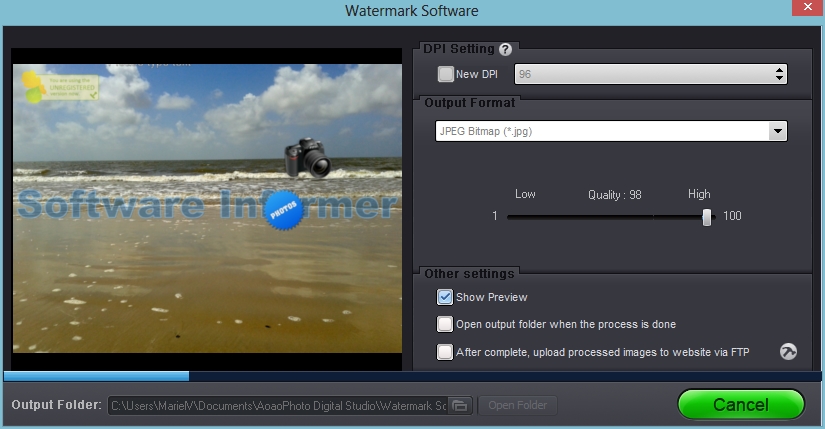The width and height of the screenshot is (825, 429).
Task: Click the Open Folder button
Action: (517, 405)
